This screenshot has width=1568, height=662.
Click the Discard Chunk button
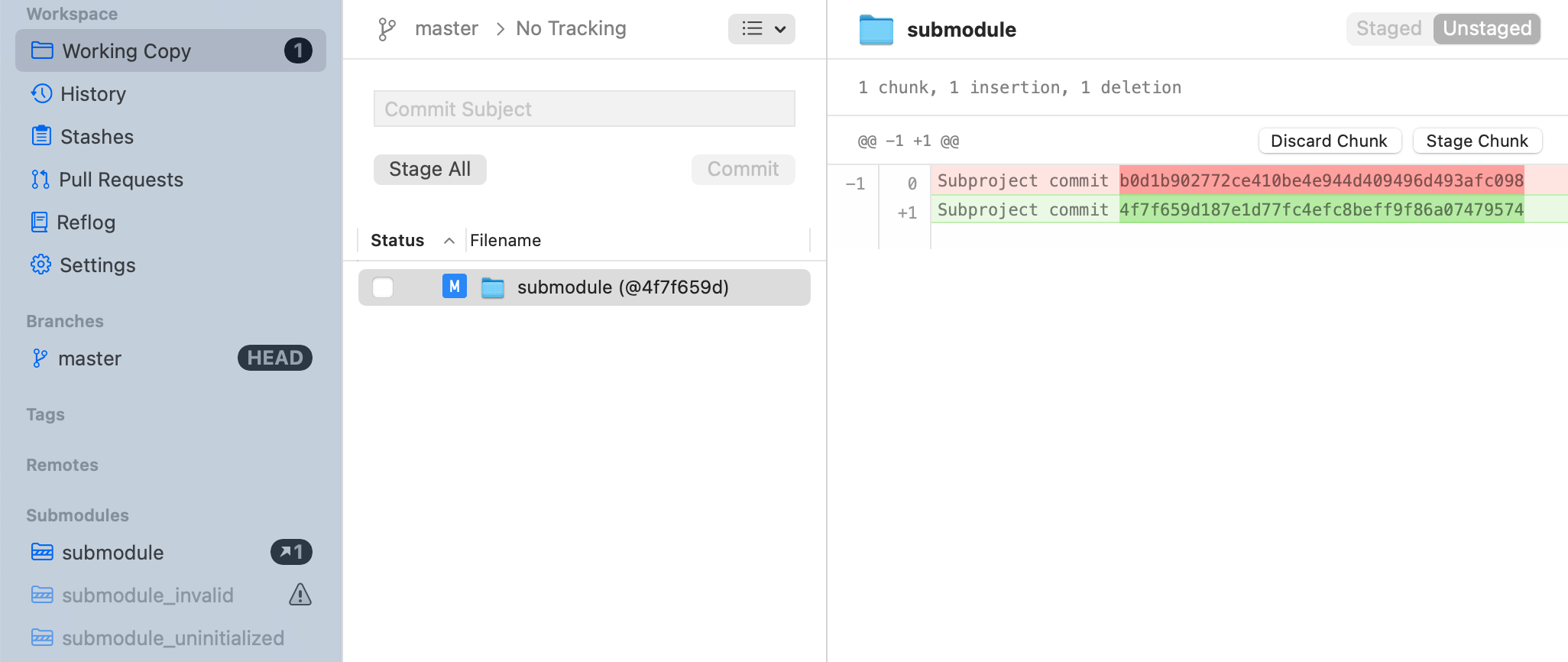coord(1329,141)
